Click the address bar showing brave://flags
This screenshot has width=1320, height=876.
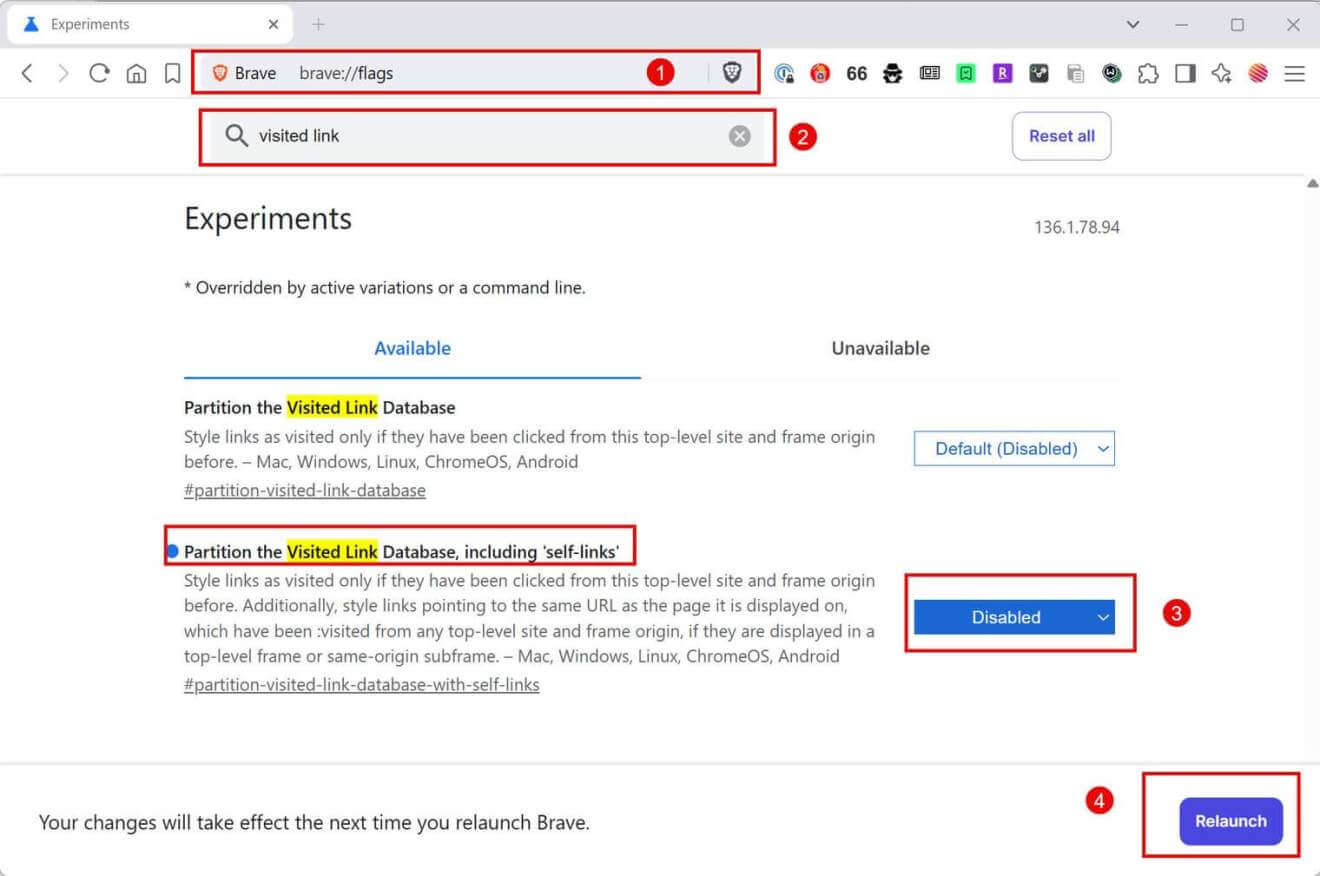450,73
